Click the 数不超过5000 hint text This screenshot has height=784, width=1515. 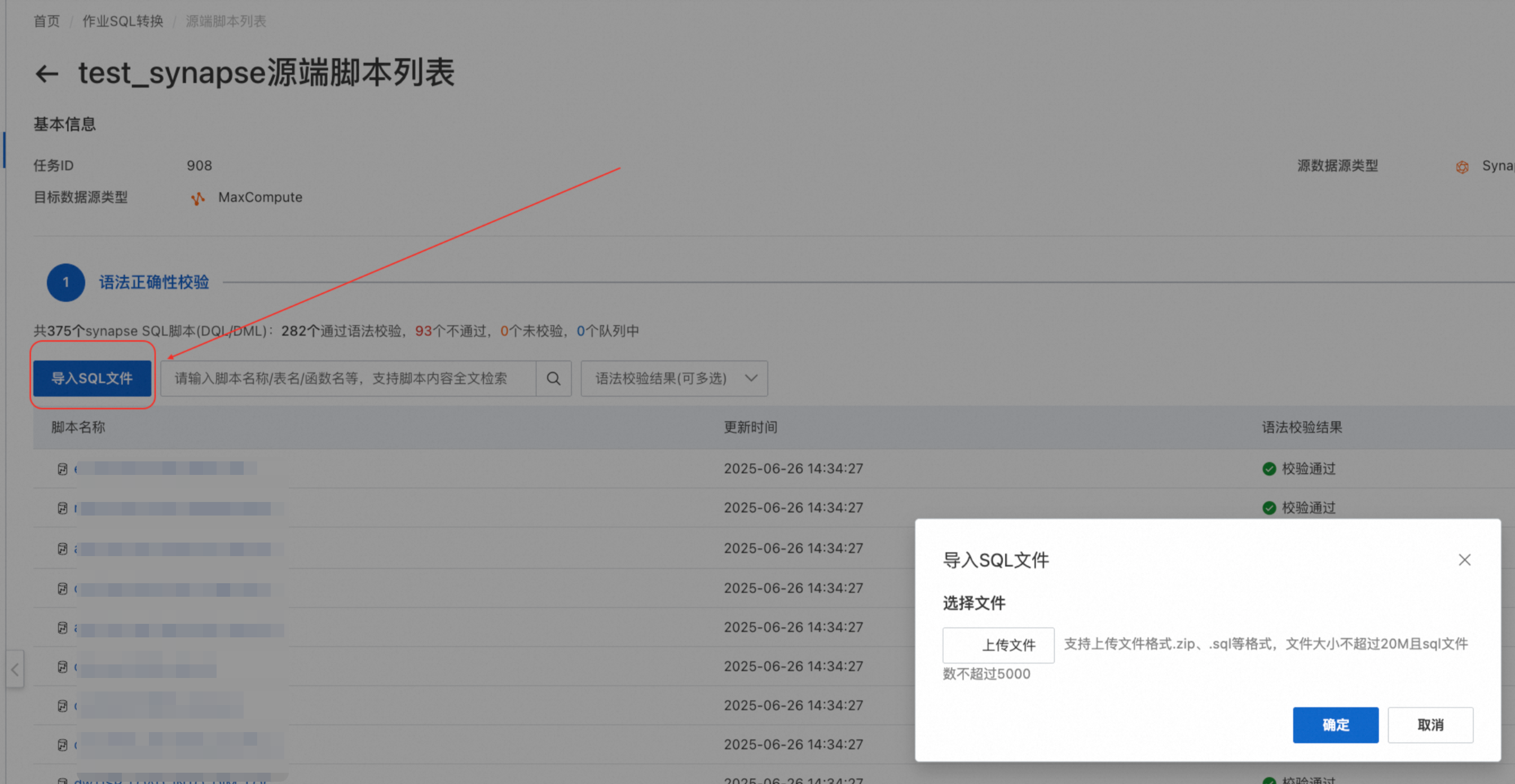click(x=986, y=674)
